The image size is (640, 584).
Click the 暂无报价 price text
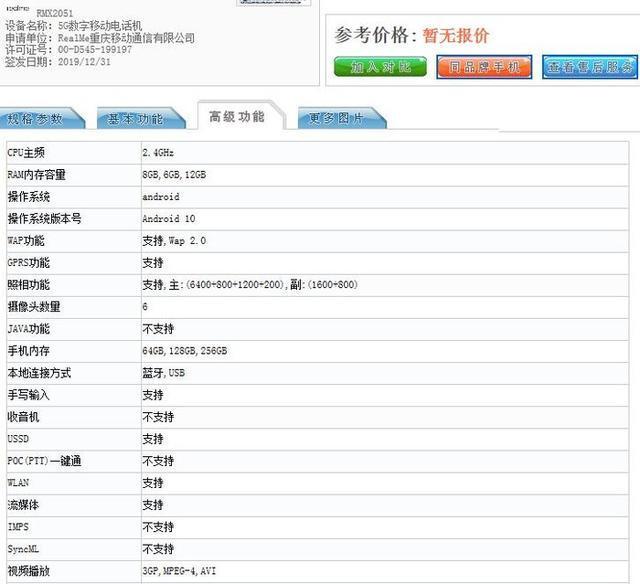pos(454,36)
